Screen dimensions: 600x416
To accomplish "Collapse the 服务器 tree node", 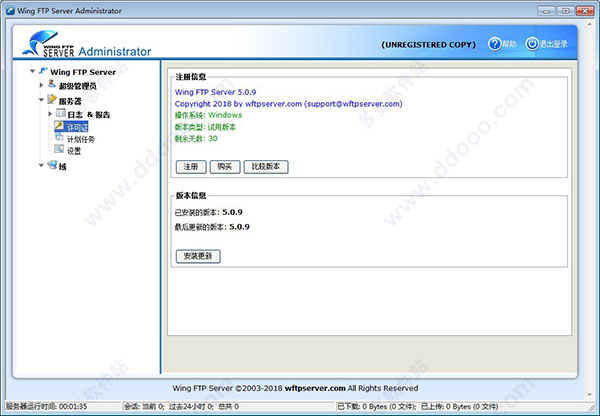I will (x=41, y=100).
